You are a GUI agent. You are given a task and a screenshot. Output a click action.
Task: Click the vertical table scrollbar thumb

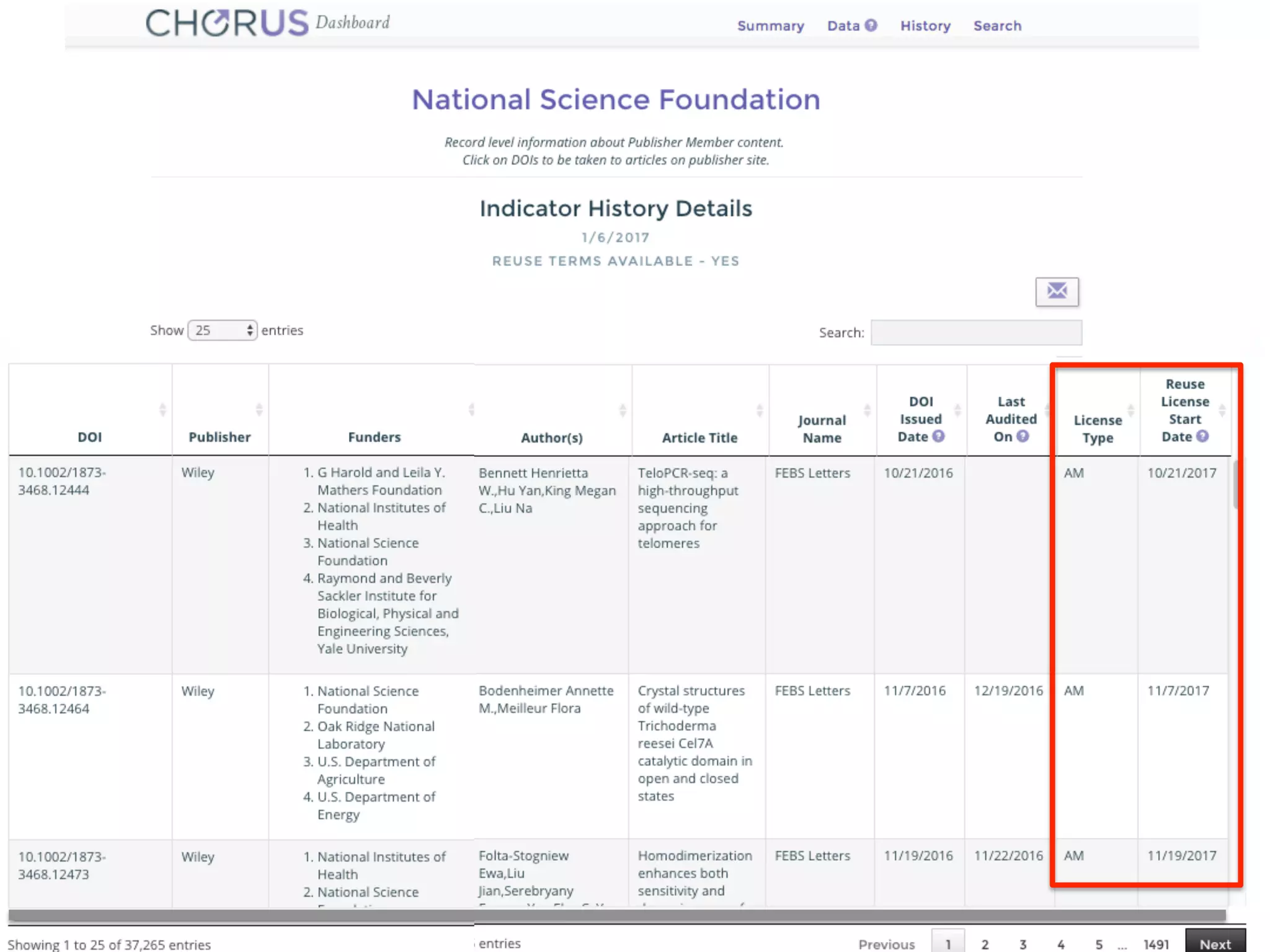tap(1236, 485)
